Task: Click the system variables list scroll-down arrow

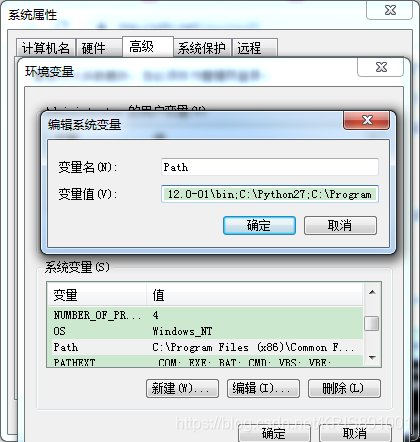Action: (x=372, y=358)
